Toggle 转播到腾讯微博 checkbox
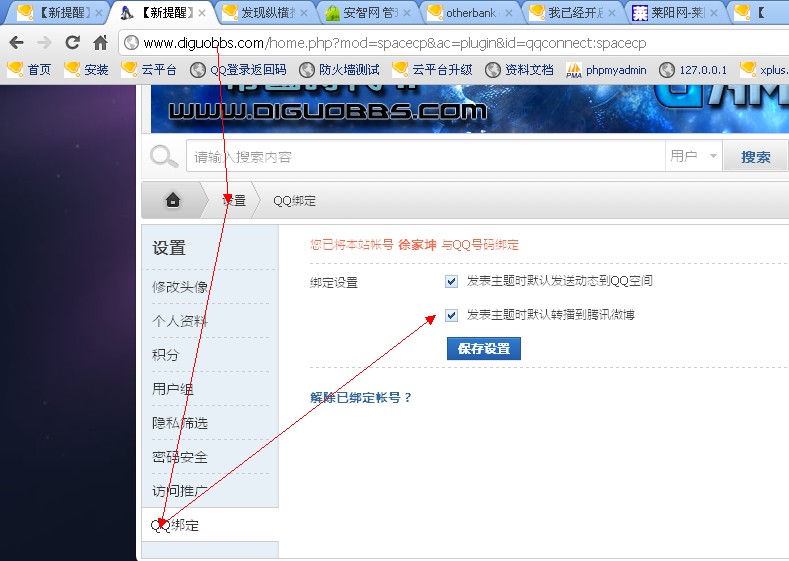The height and width of the screenshot is (561, 789). pos(451,315)
